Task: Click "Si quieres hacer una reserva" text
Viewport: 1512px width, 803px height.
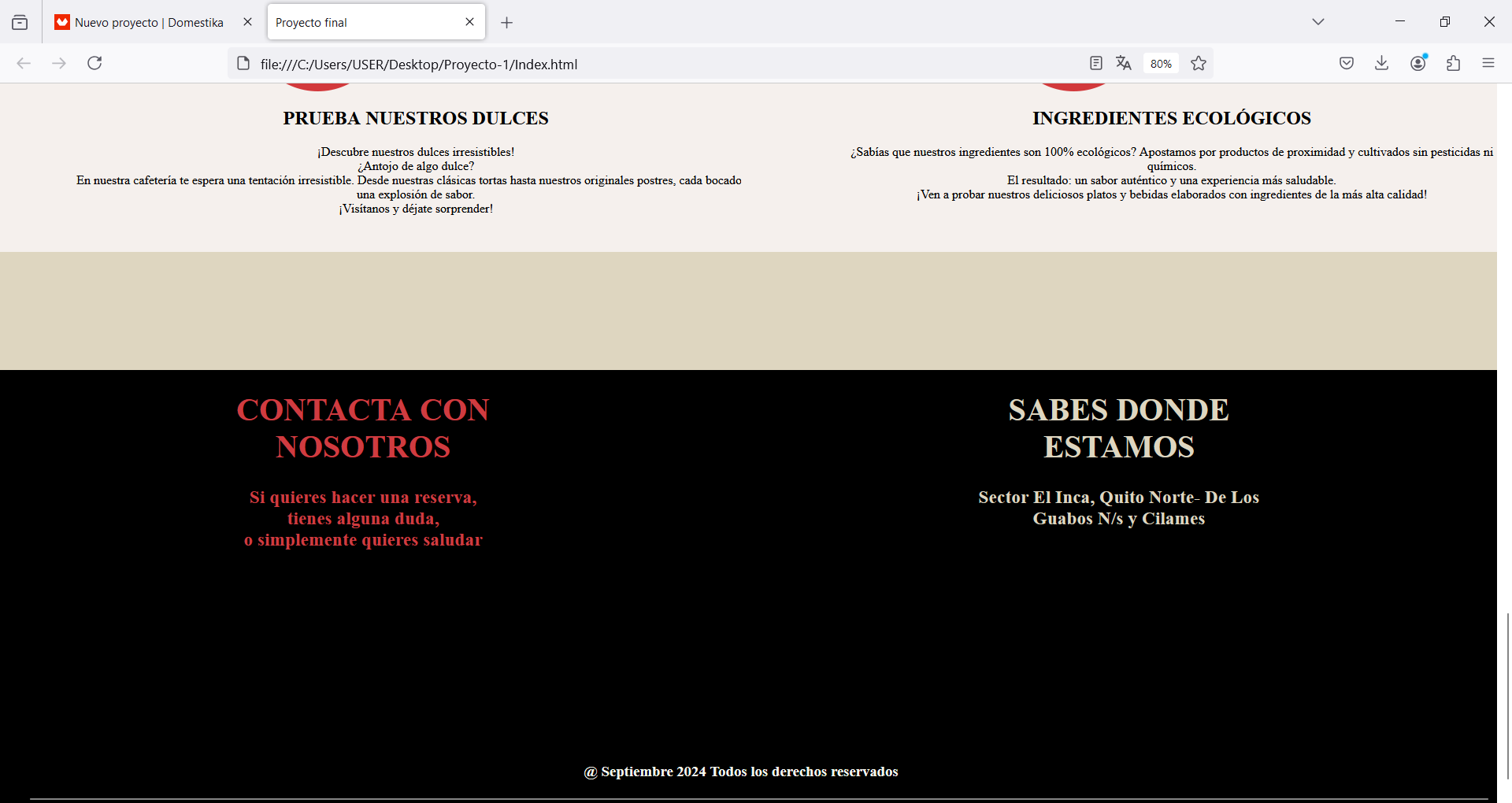Action: [x=361, y=498]
